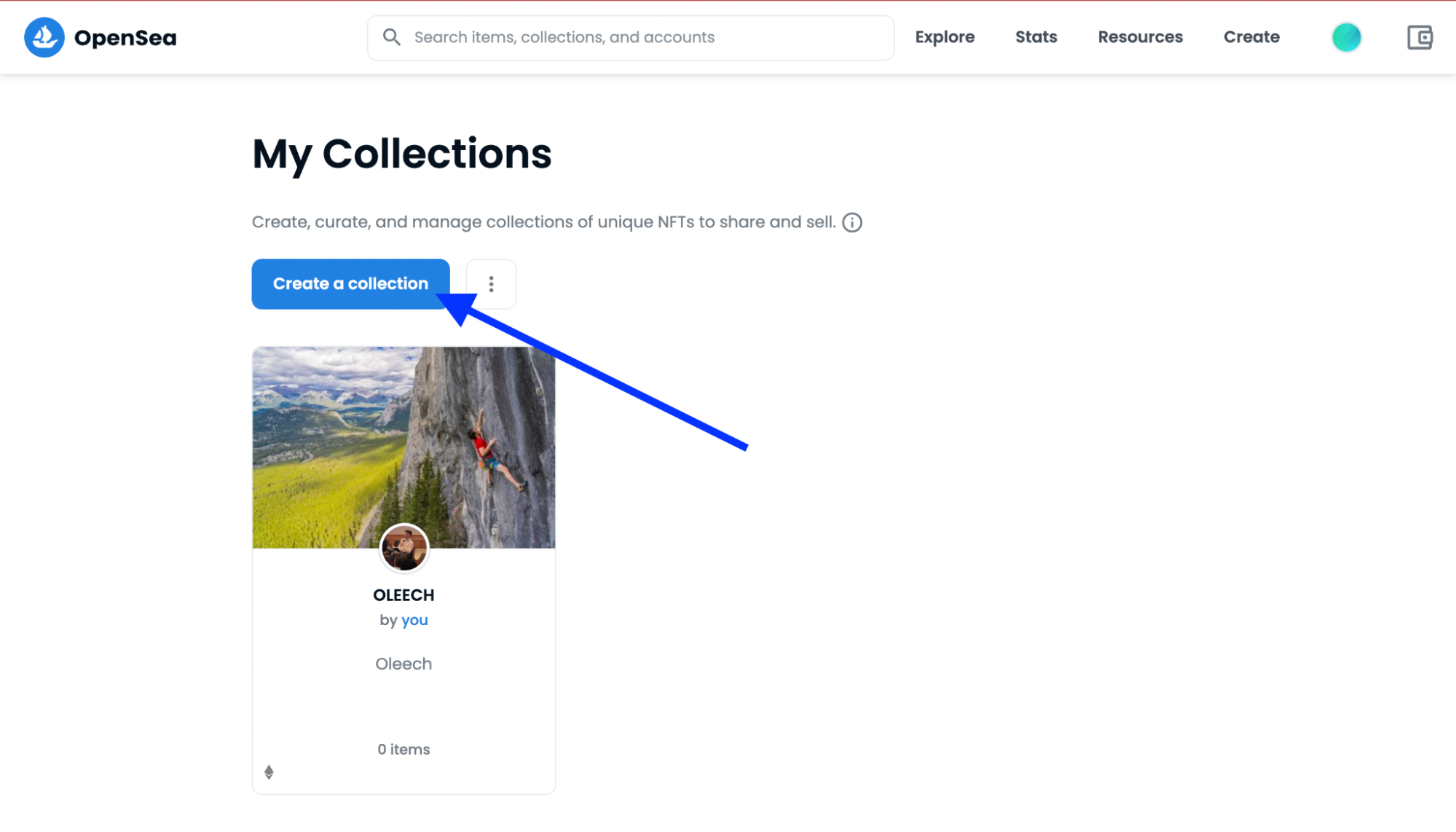Open the Explore menu item
Image resolution: width=1456 pixels, height=832 pixels.
[x=944, y=37]
